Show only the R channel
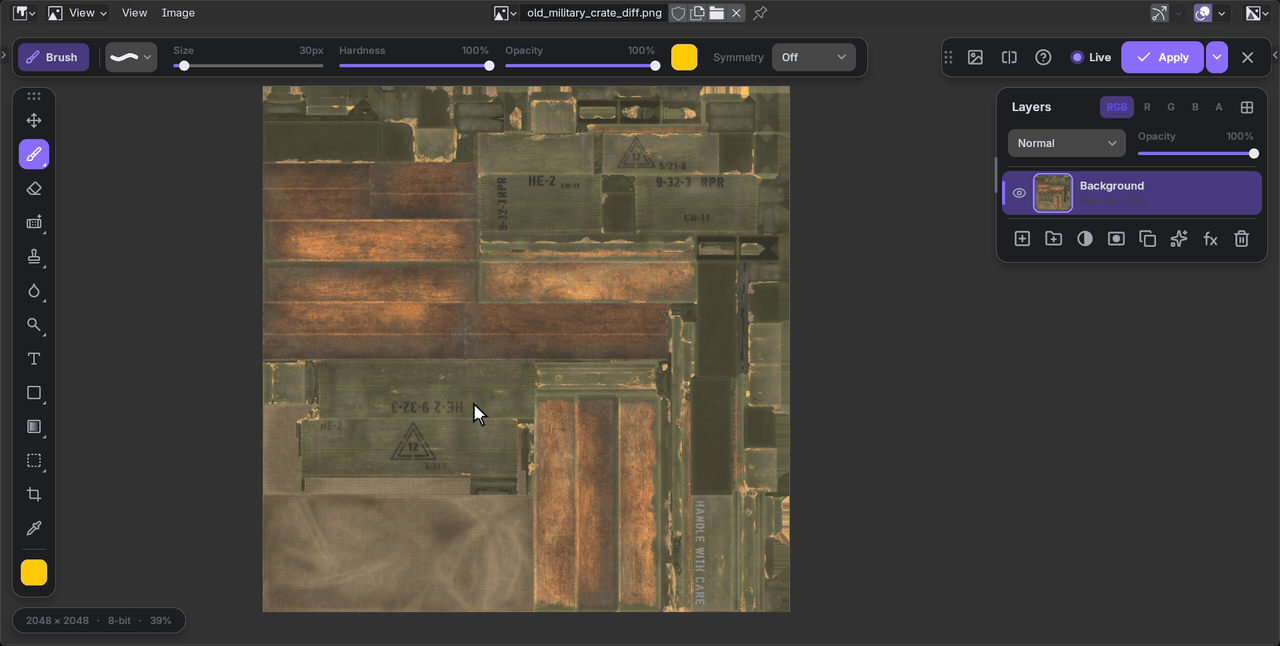The height and width of the screenshot is (646, 1280). [x=1147, y=107]
